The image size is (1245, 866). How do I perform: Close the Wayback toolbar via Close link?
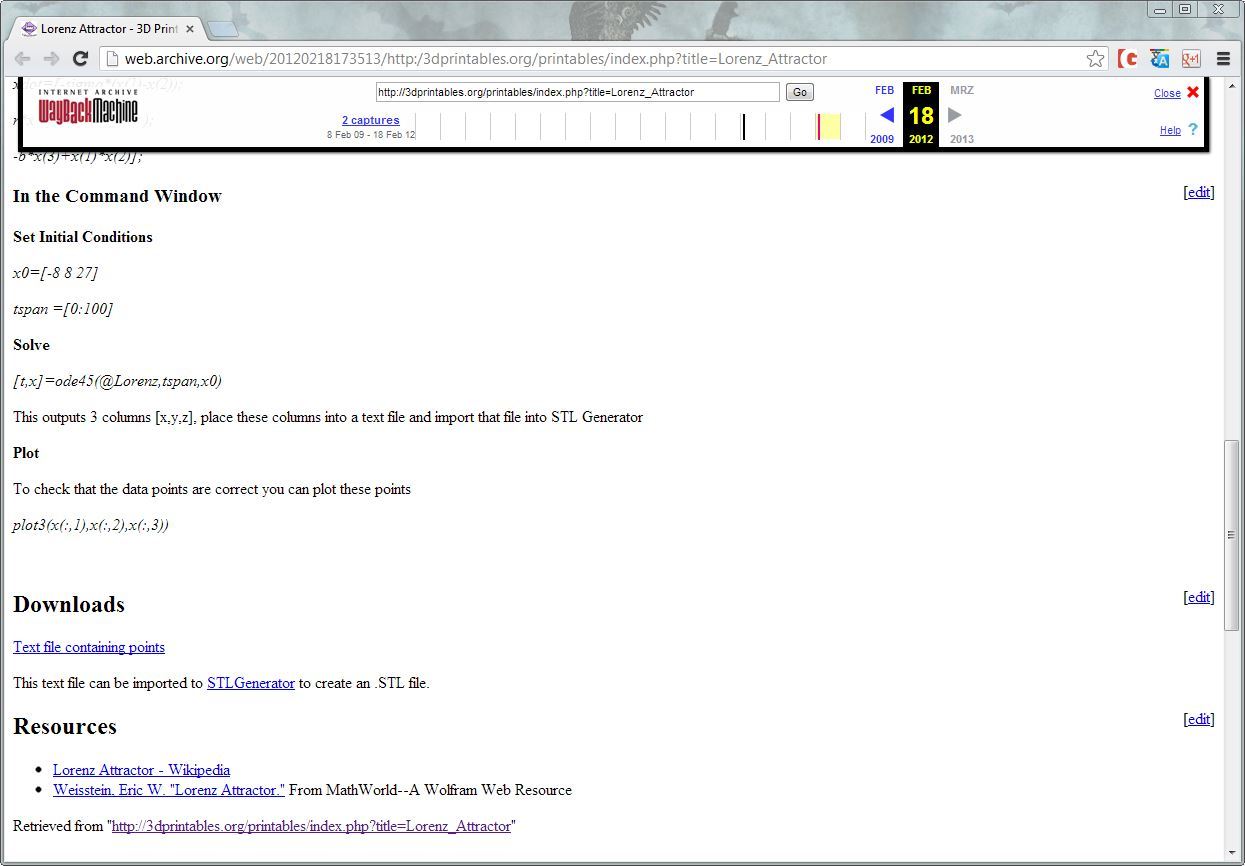[x=1167, y=93]
